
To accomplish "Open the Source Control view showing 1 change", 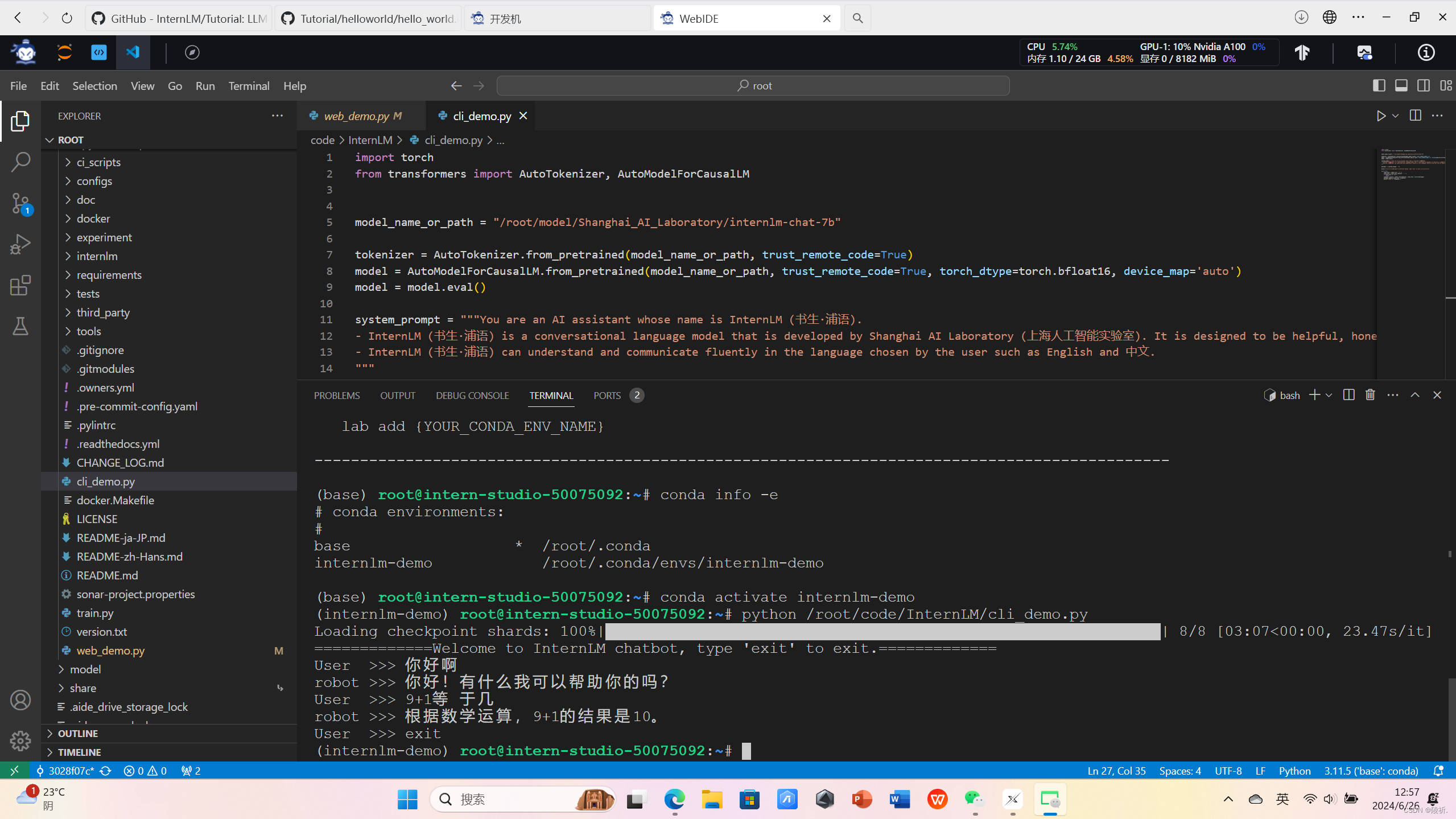I will click(x=20, y=203).
